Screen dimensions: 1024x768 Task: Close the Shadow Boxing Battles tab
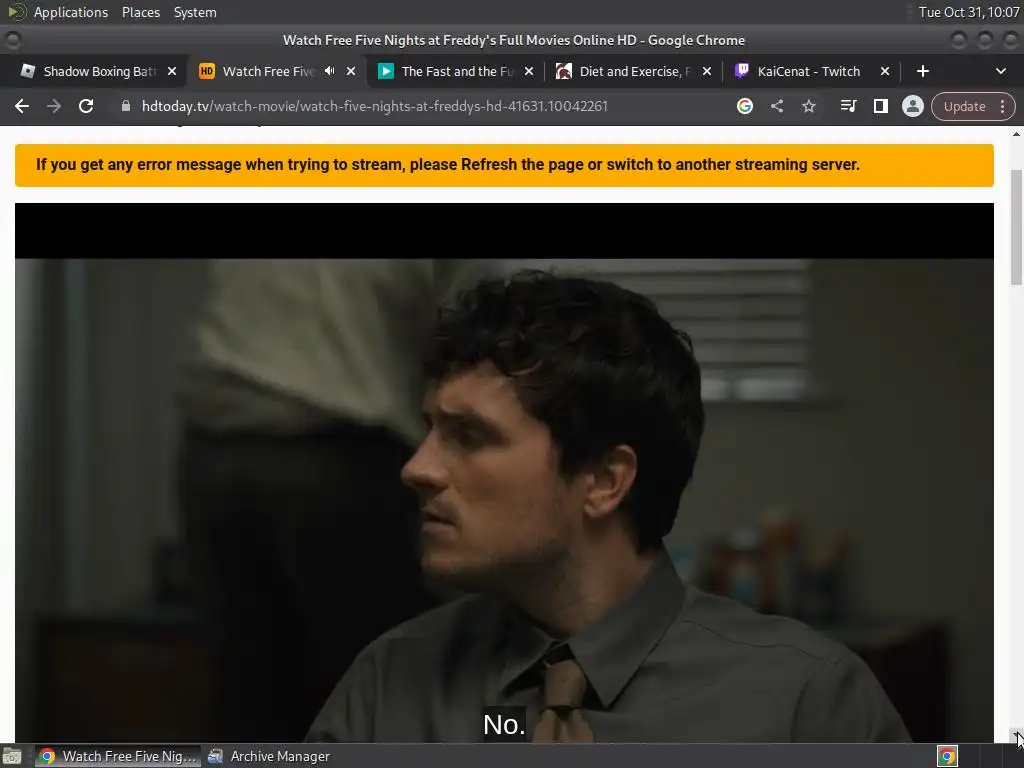coord(172,71)
